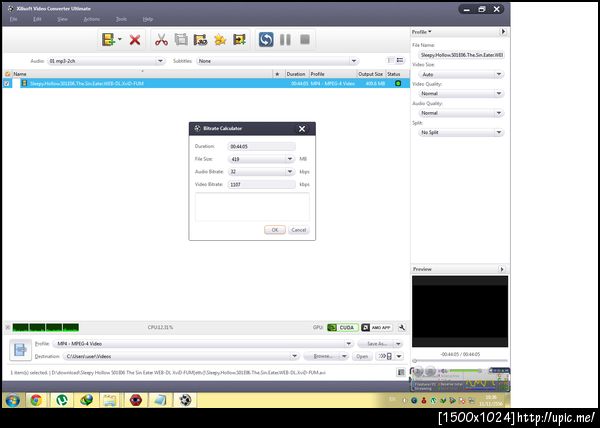600x428 pixels.
Task: Expand the Audio track dropdown
Action: click(x=160, y=61)
